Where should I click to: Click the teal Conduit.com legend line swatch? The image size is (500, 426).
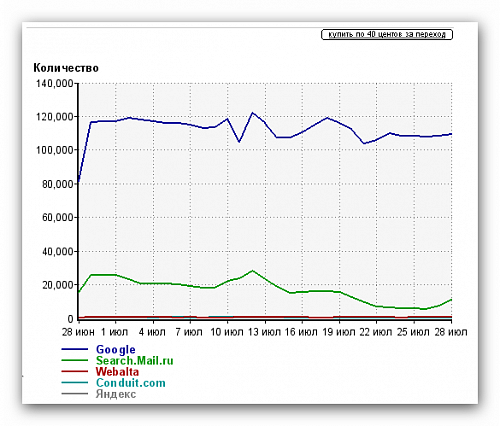pyautogui.click(x=75, y=382)
